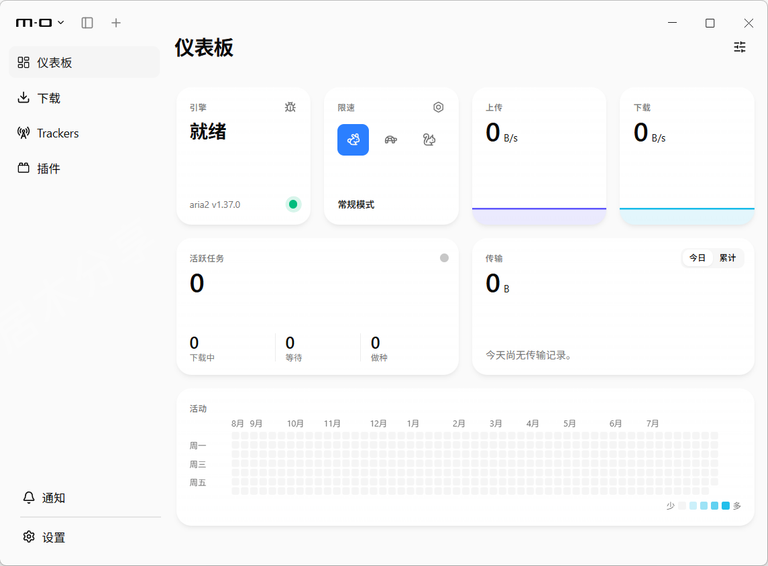
Task: Click the 就绪 engine status text
Action: coord(208,132)
